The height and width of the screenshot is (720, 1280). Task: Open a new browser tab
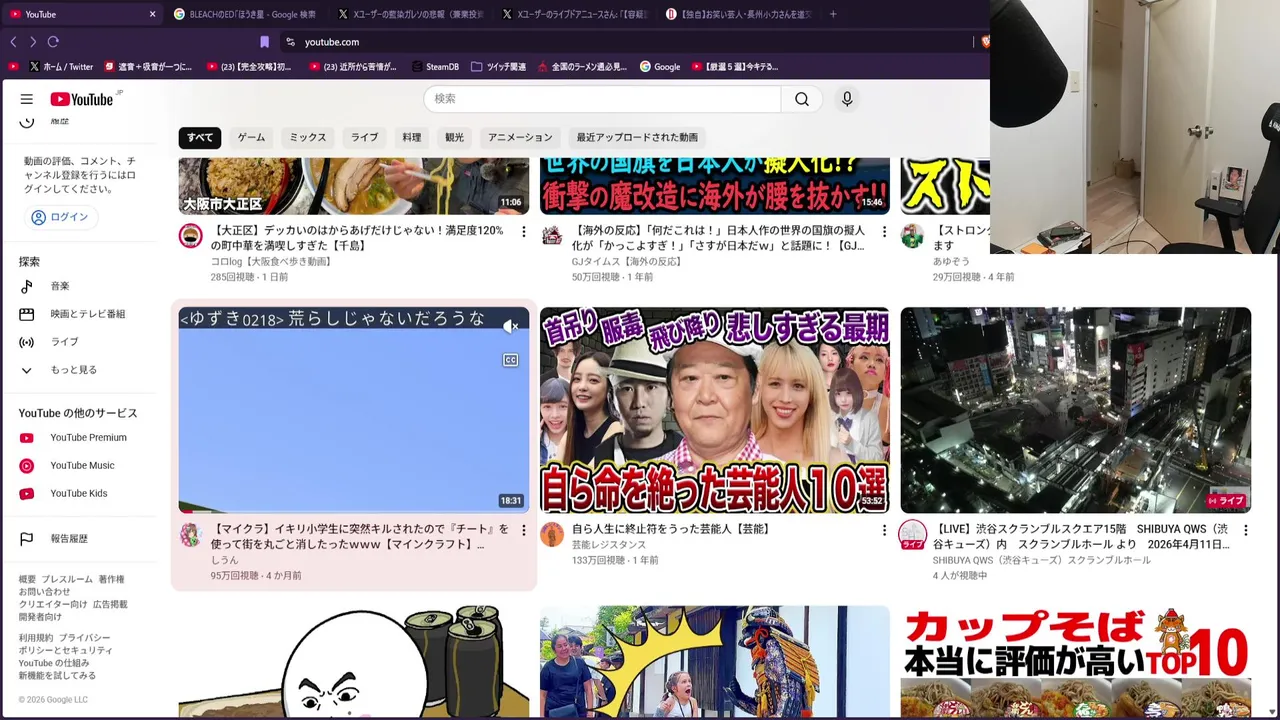point(833,14)
